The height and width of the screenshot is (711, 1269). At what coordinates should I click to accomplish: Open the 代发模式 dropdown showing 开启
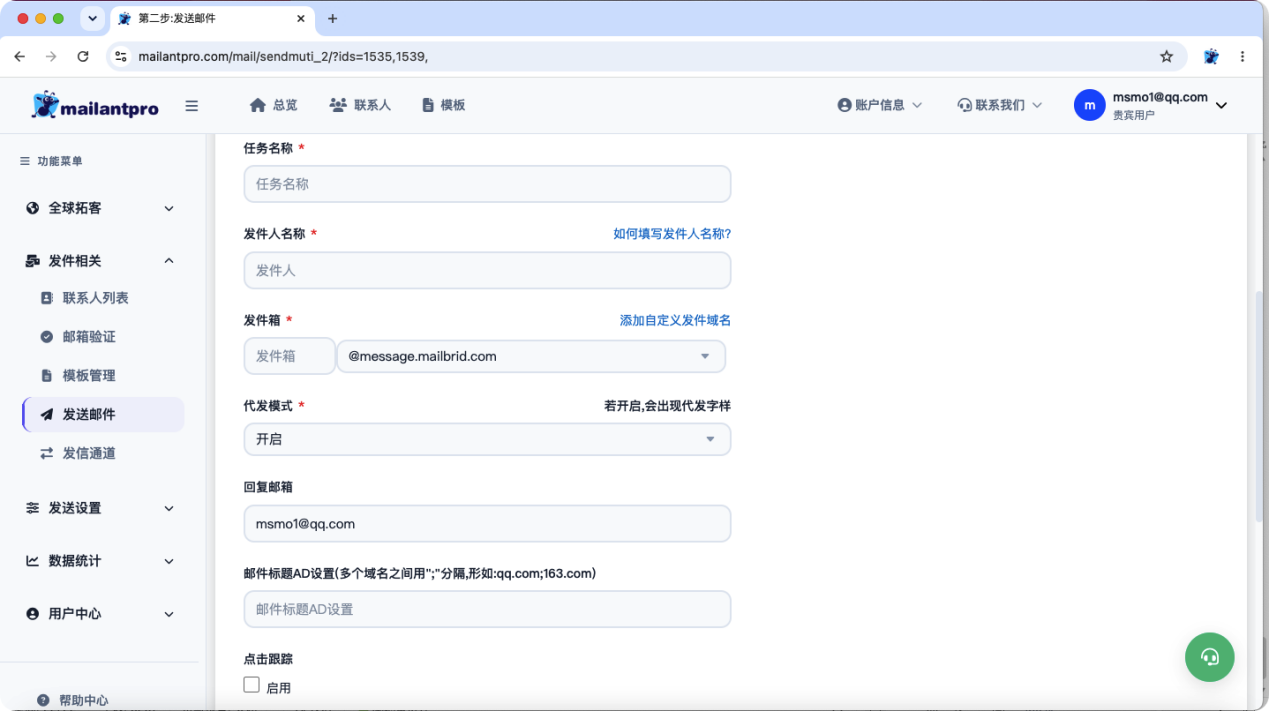pyautogui.click(x=487, y=439)
